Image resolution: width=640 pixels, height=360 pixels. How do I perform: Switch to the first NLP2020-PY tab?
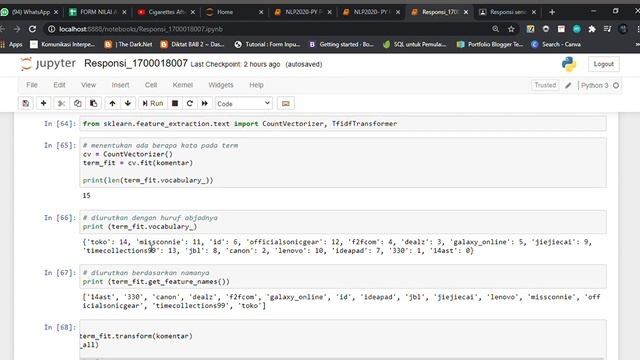[303, 12]
